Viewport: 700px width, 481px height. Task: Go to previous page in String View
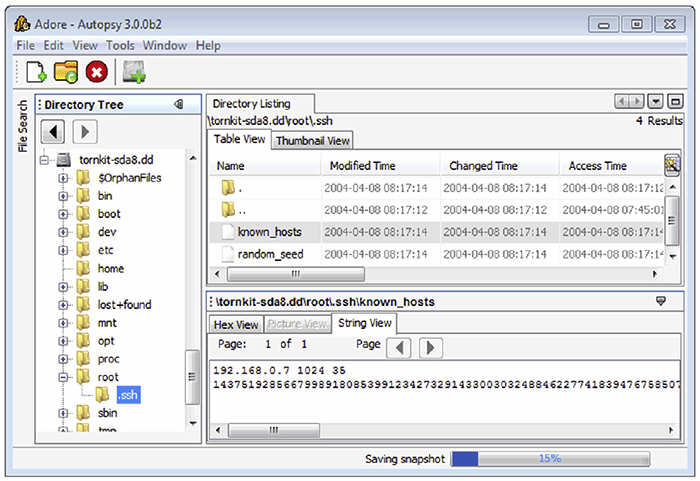pos(399,347)
